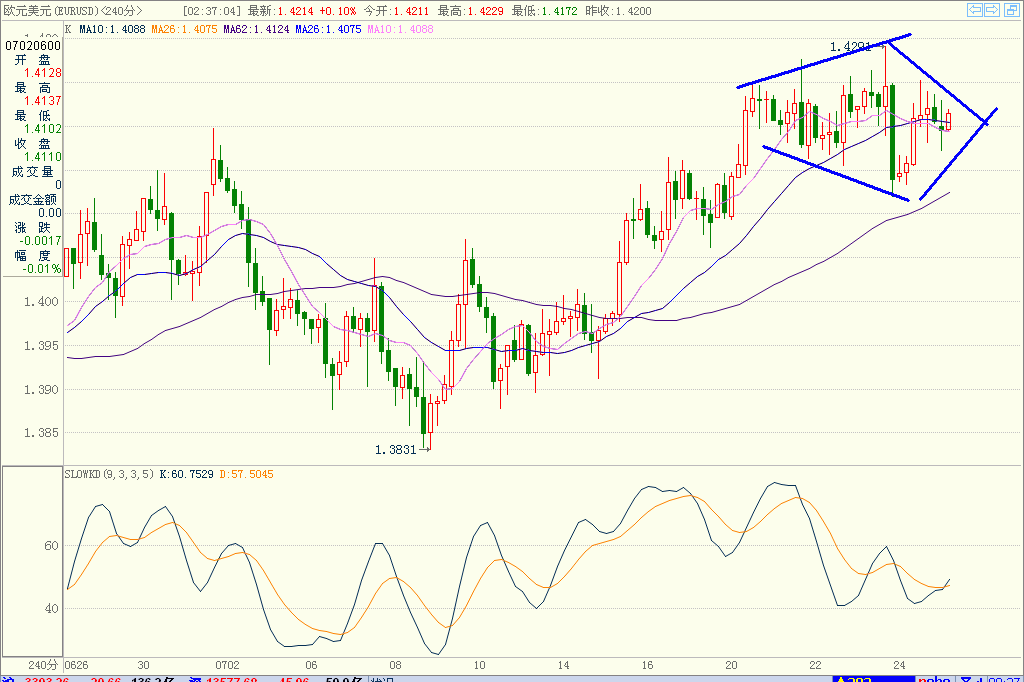1024x682 pixels.
Task: Click the right arrow next-chart icon
Action: (x=992, y=10)
